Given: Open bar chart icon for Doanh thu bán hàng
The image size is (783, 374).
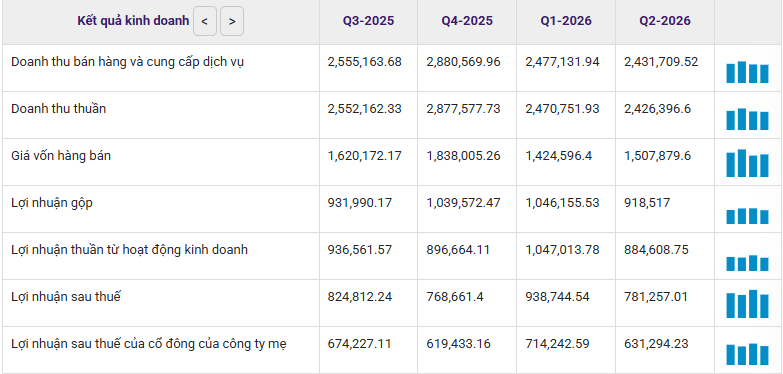Looking at the screenshot, I should coord(747,72).
